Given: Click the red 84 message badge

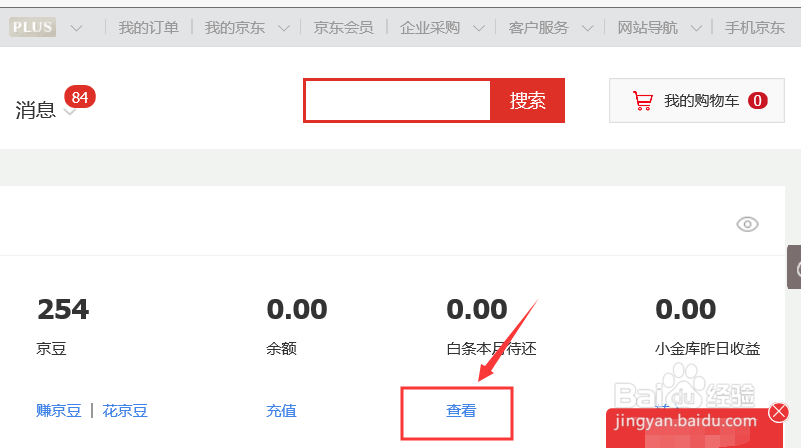Looking at the screenshot, I should click(x=80, y=97).
